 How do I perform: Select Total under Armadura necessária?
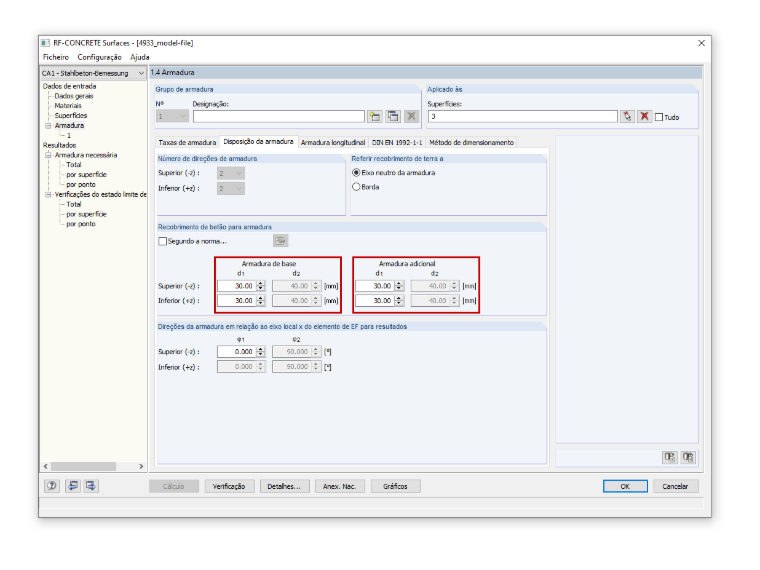[x=74, y=165]
